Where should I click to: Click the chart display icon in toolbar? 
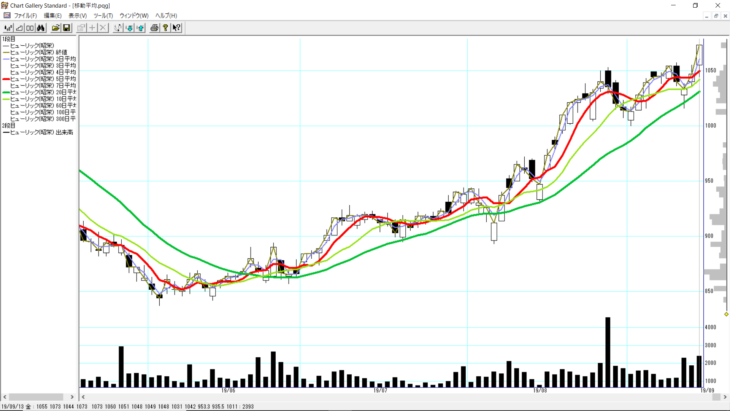click(x=8, y=27)
